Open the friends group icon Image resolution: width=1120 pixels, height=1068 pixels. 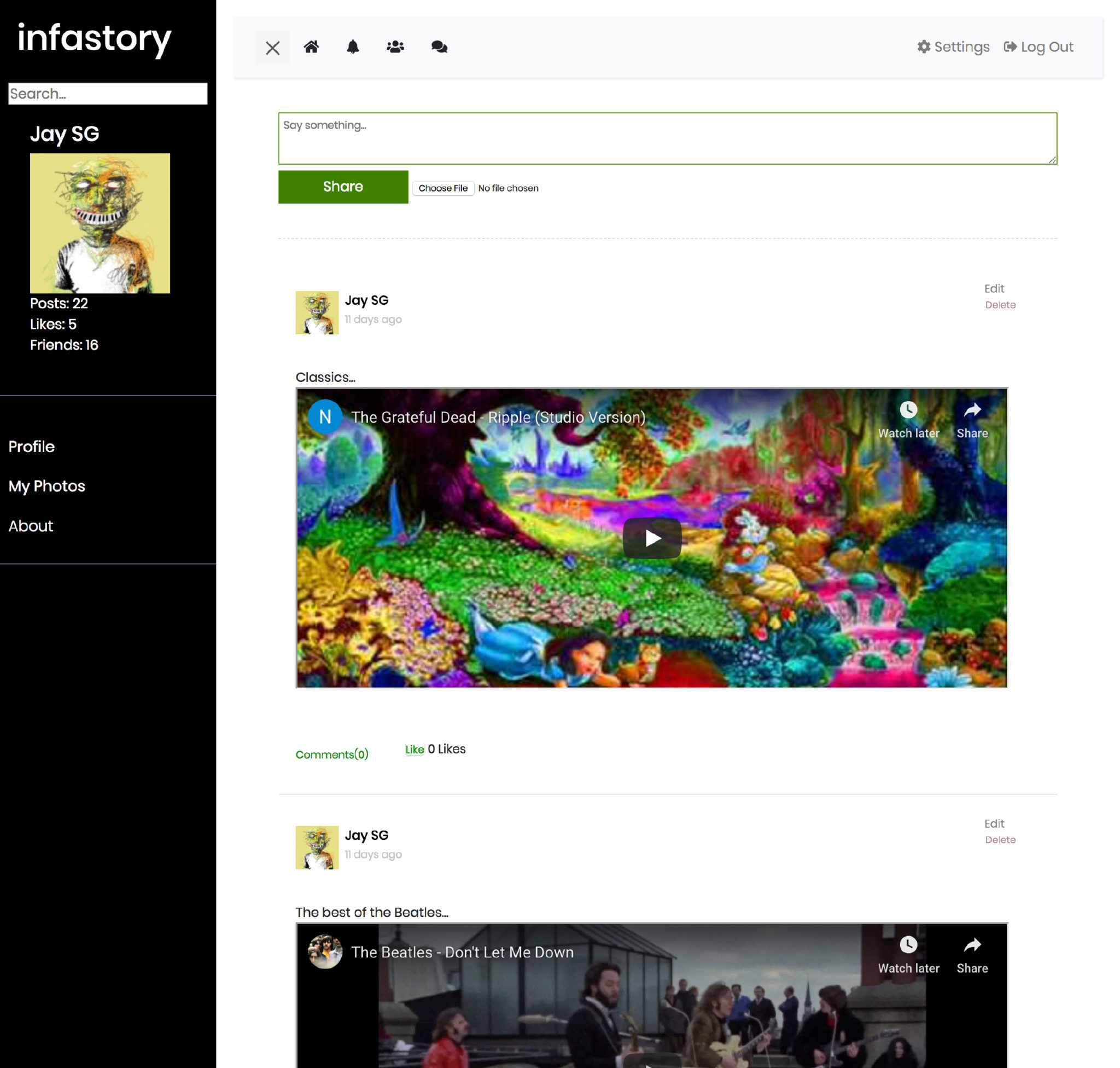pos(395,47)
